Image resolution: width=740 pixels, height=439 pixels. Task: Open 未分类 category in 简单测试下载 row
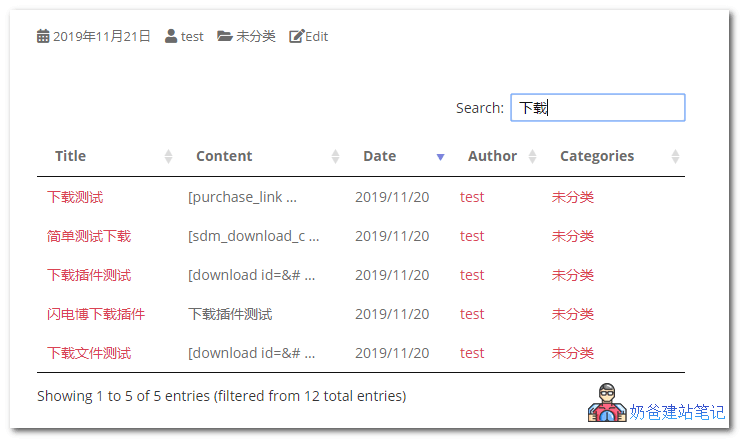pos(572,236)
